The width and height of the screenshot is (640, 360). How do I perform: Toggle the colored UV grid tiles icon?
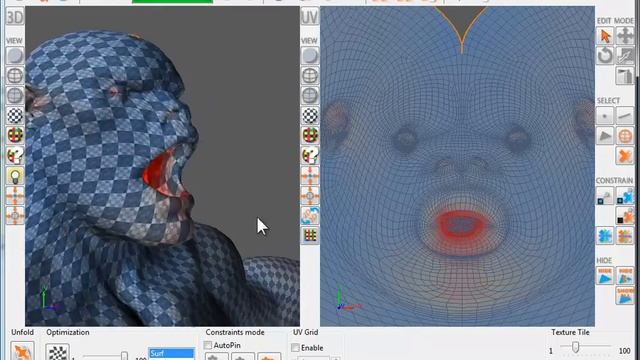pos(310,235)
